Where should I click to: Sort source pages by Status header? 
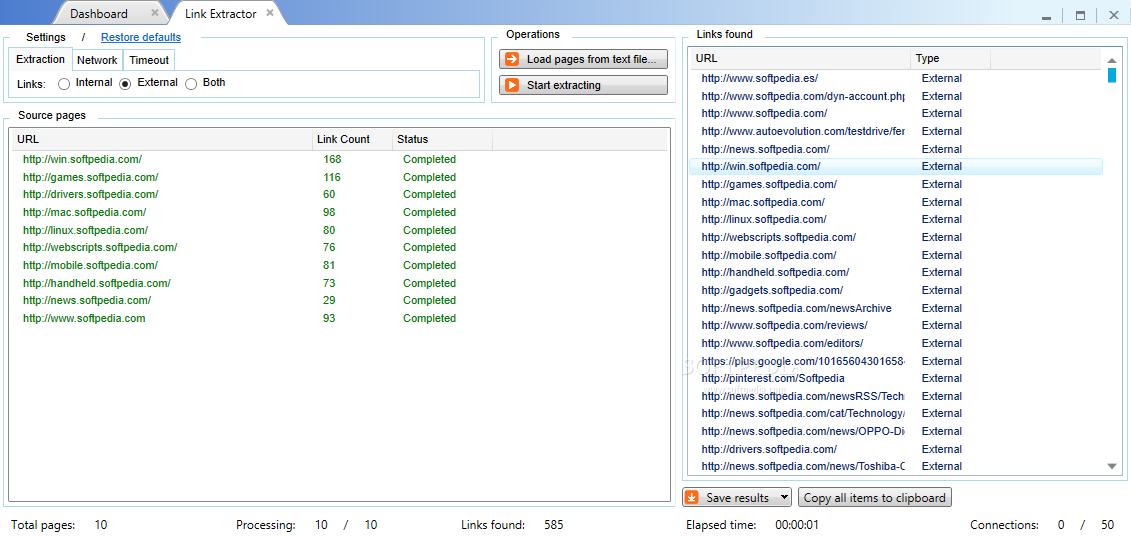442,139
